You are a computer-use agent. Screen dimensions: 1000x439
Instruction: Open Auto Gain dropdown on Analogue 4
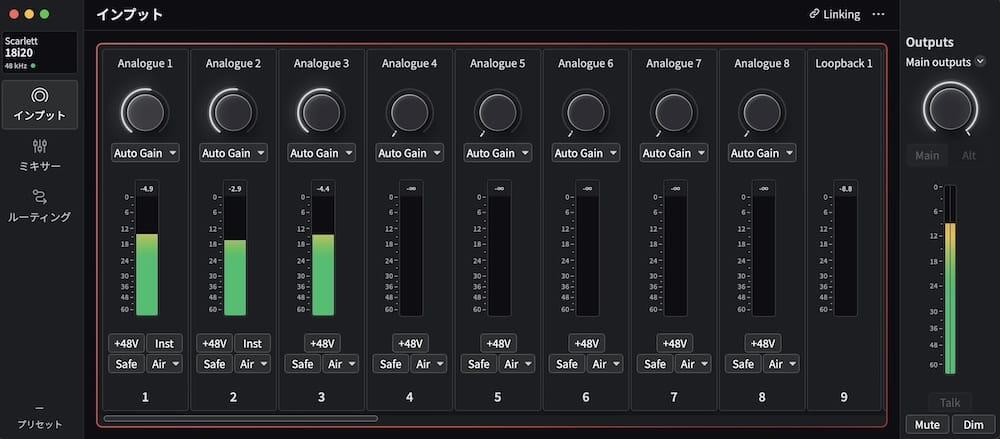point(409,153)
